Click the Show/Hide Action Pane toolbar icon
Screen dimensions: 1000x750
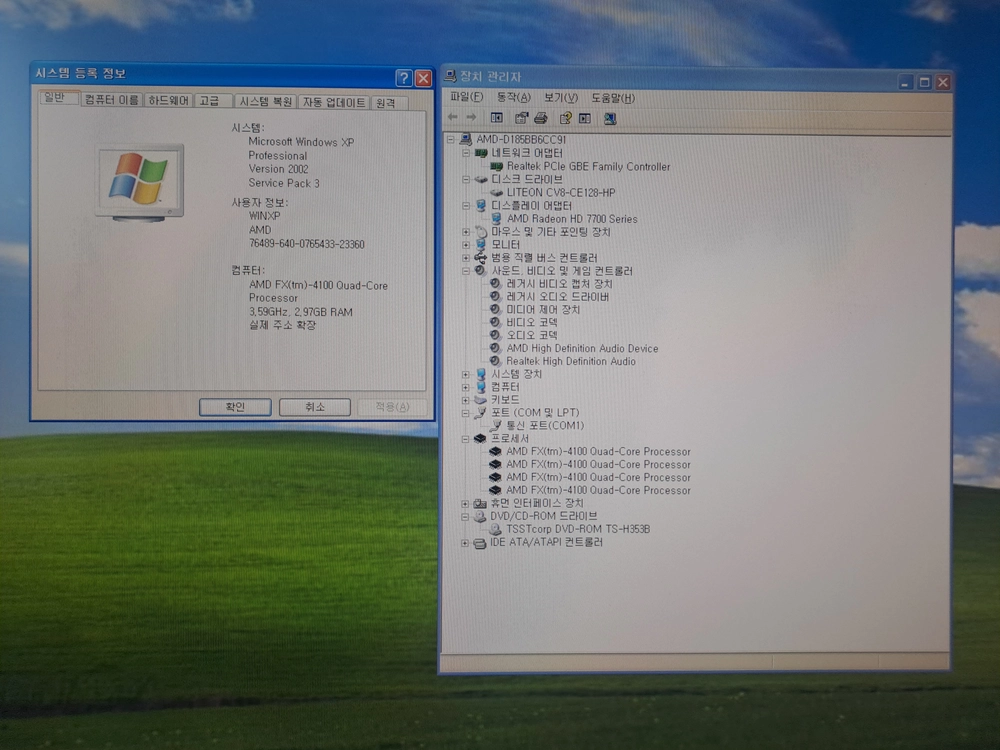coord(584,119)
